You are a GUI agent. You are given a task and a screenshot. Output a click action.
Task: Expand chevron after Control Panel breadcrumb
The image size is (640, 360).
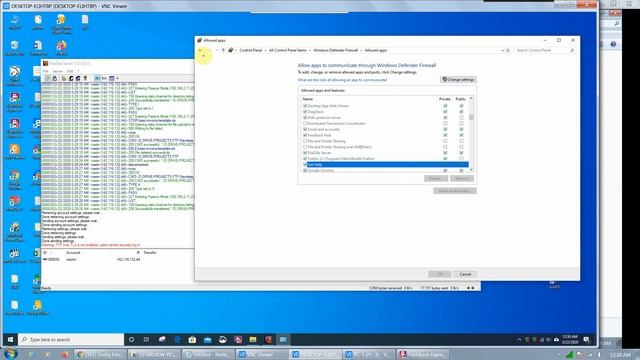[265, 50]
